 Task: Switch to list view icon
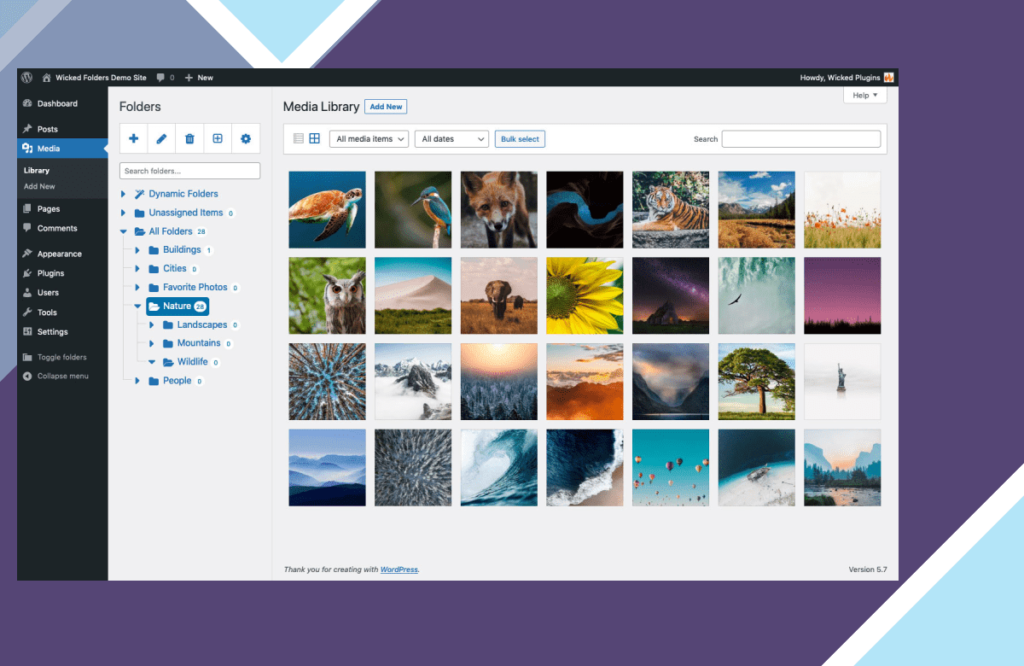point(298,138)
